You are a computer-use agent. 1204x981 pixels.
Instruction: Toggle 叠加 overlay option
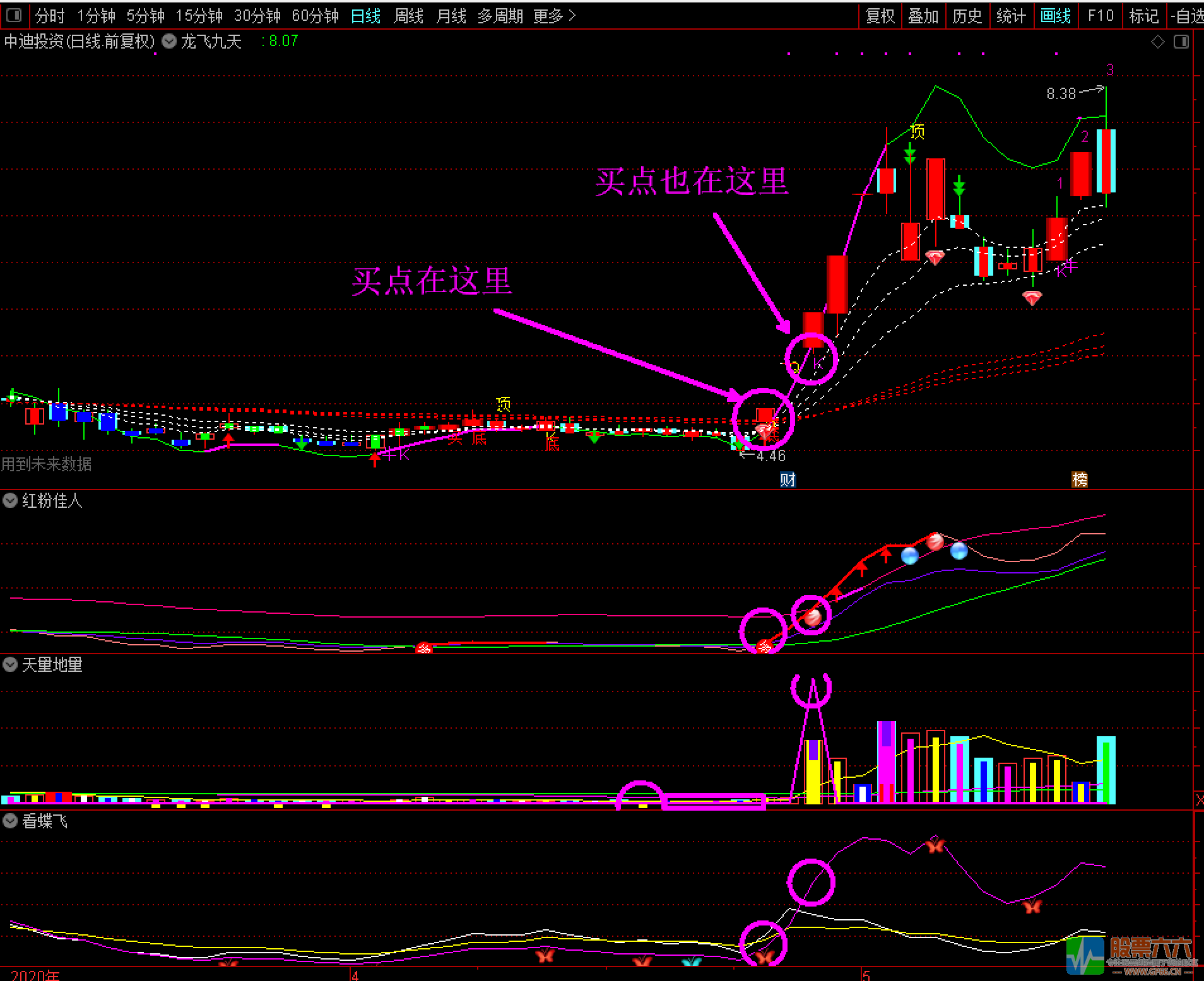923,16
